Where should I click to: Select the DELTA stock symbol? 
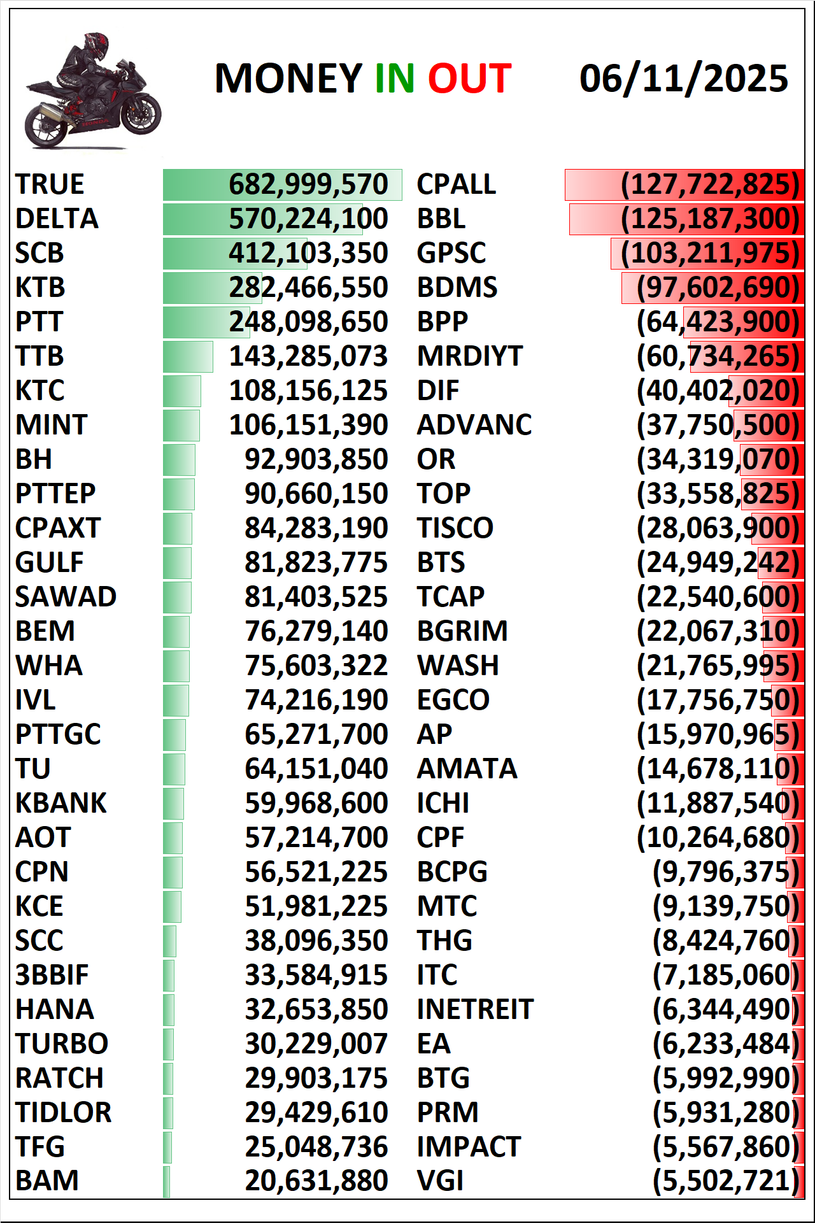point(57,219)
